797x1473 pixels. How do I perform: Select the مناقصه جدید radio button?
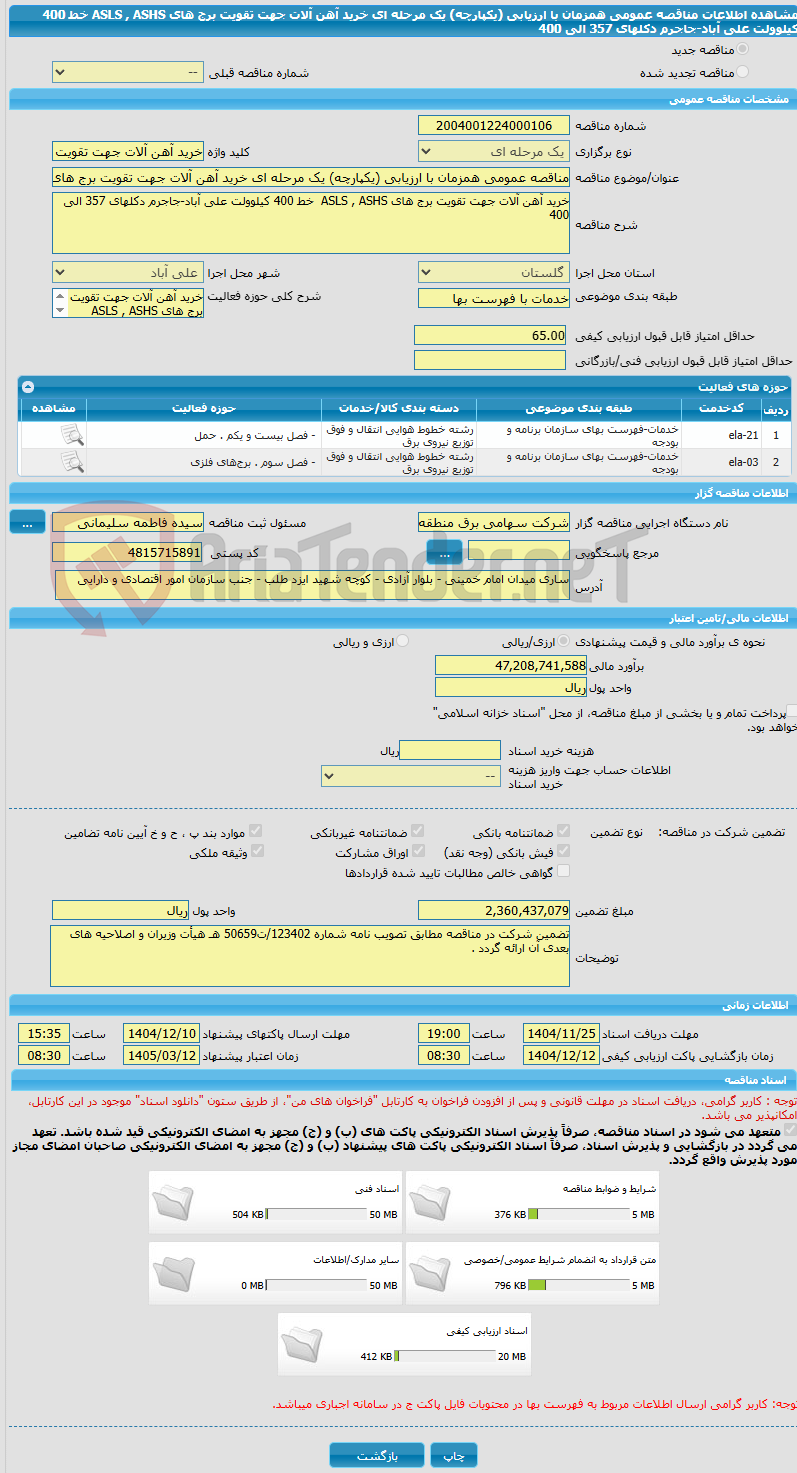(742, 50)
